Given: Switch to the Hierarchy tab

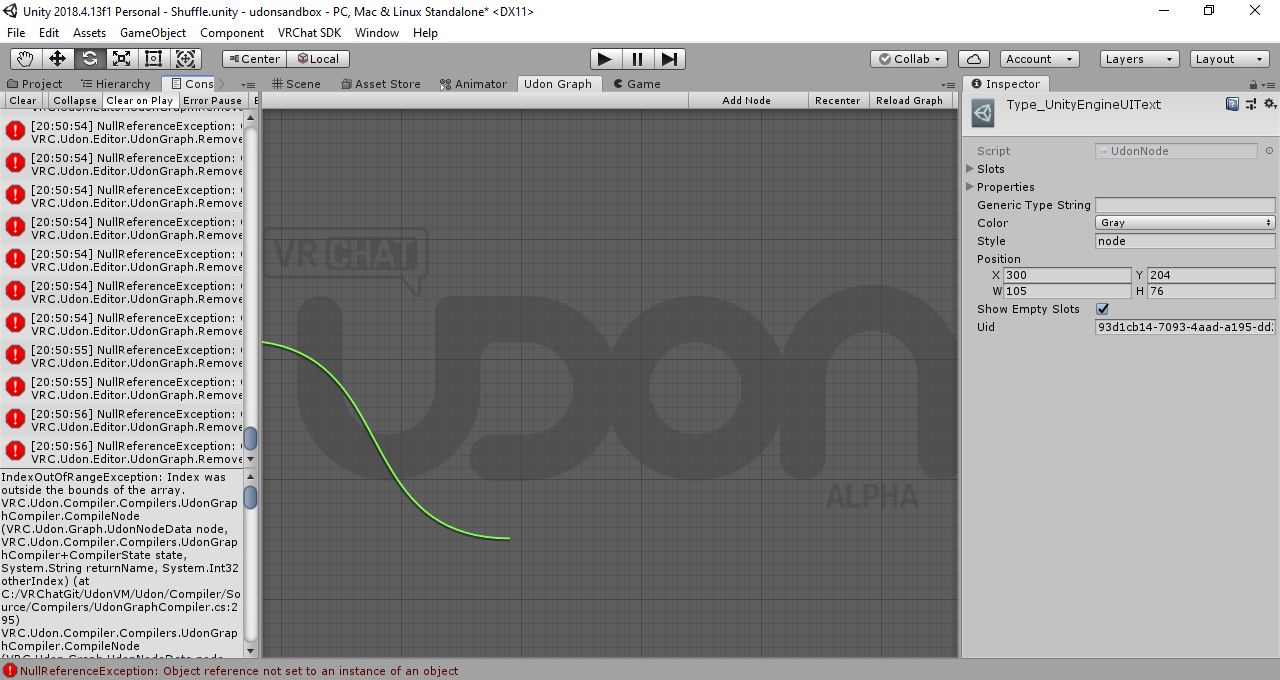Looking at the screenshot, I should [116, 84].
